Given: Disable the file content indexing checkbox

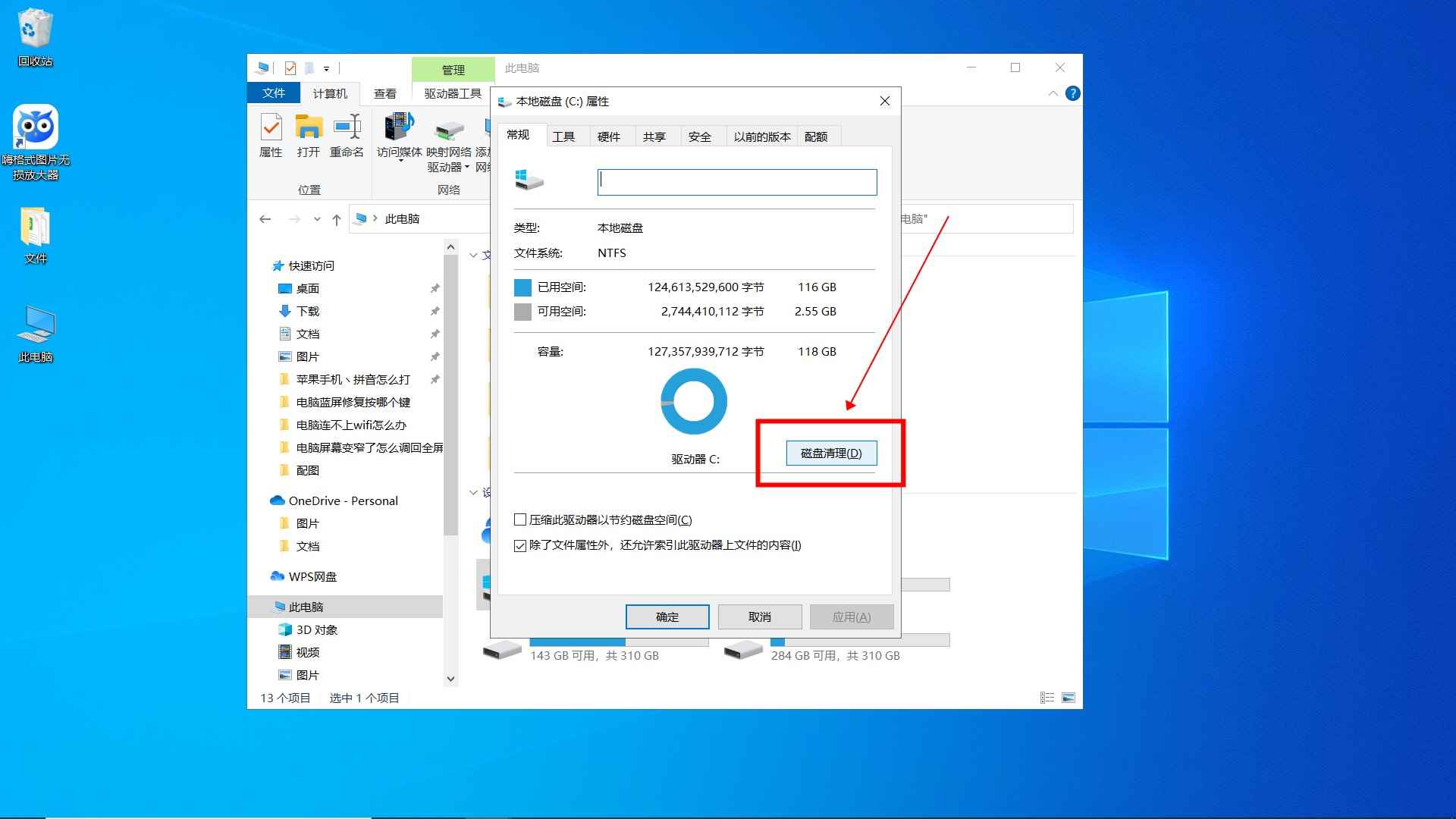Looking at the screenshot, I should coord(521,545).
